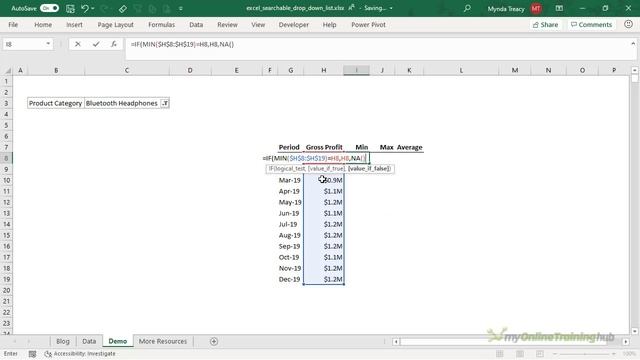Select column H header
This screenshot has width=640, height=360.
(324, 71)
